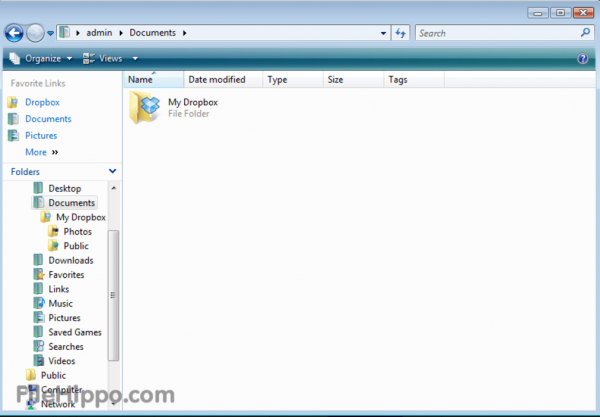Sort by the Size column
The width and height of the screenshot is (600, 417).
click(353, 80)
